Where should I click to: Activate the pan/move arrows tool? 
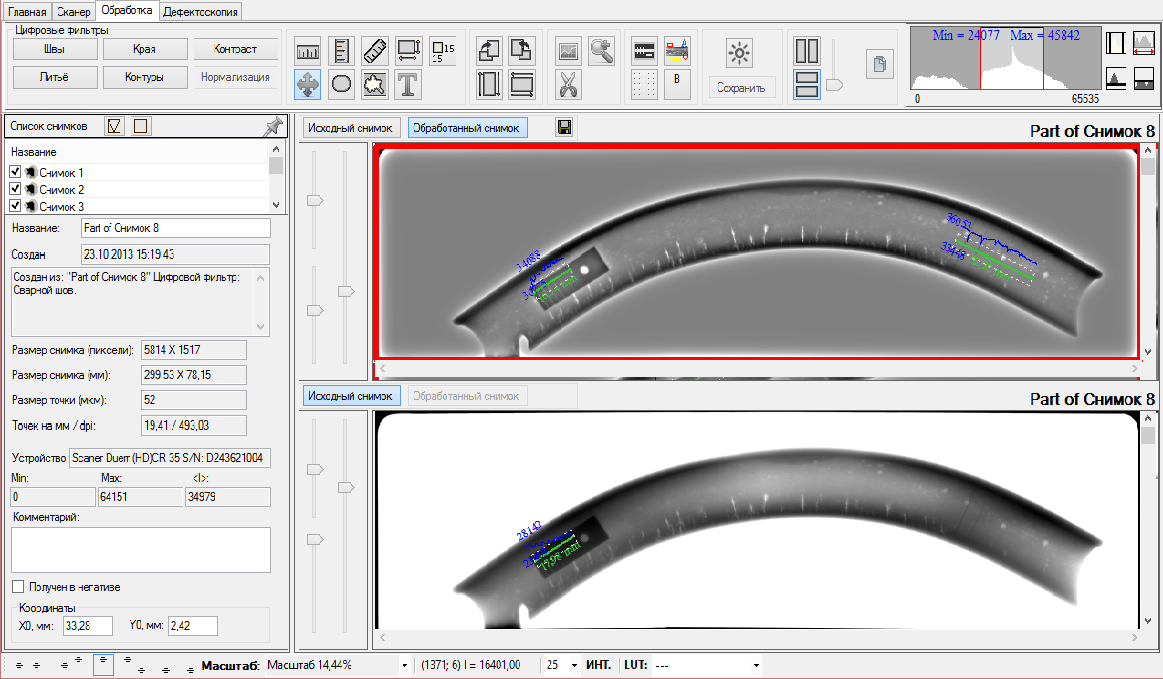pos(308,86)
